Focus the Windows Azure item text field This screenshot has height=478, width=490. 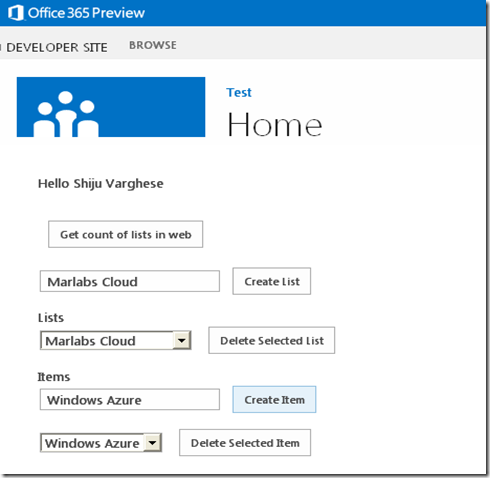coord(130,399)
